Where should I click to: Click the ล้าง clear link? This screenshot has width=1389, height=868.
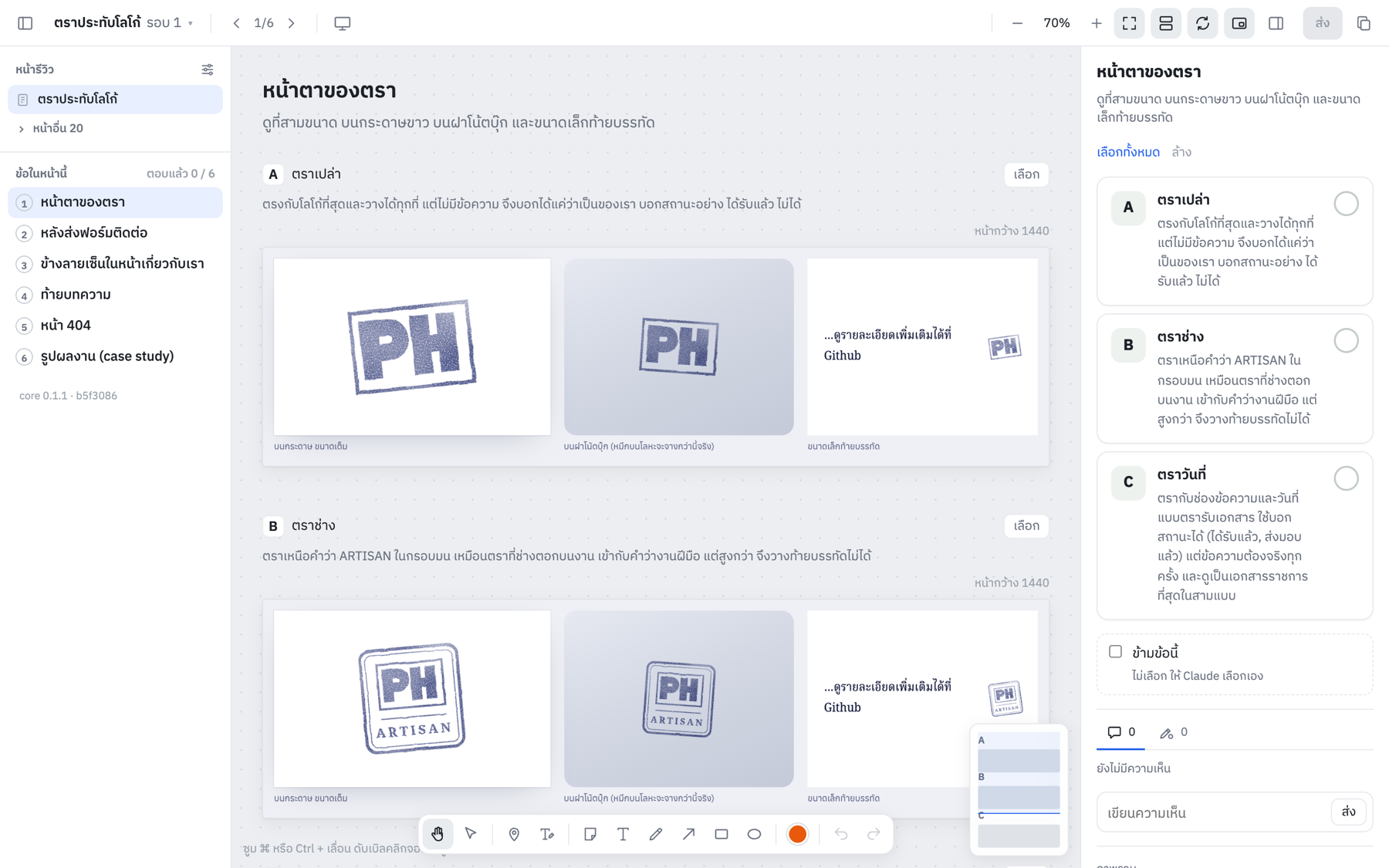(x=1181, y=152)
